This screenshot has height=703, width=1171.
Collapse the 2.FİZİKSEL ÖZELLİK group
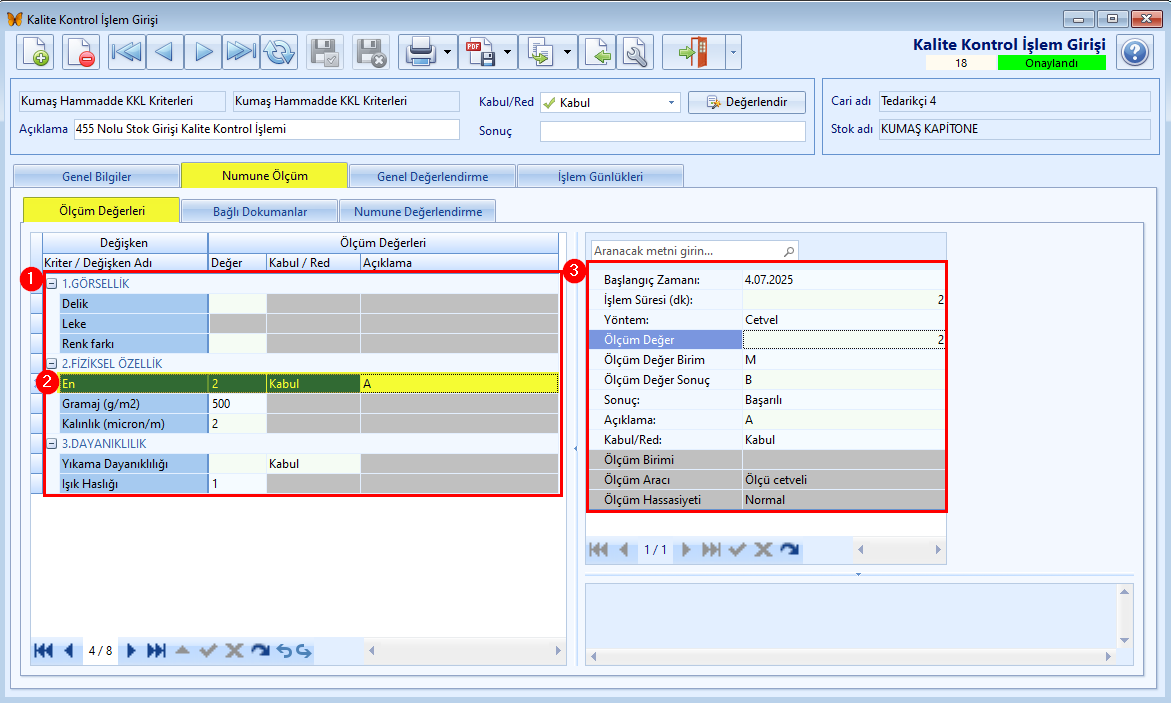click(52, 364)
